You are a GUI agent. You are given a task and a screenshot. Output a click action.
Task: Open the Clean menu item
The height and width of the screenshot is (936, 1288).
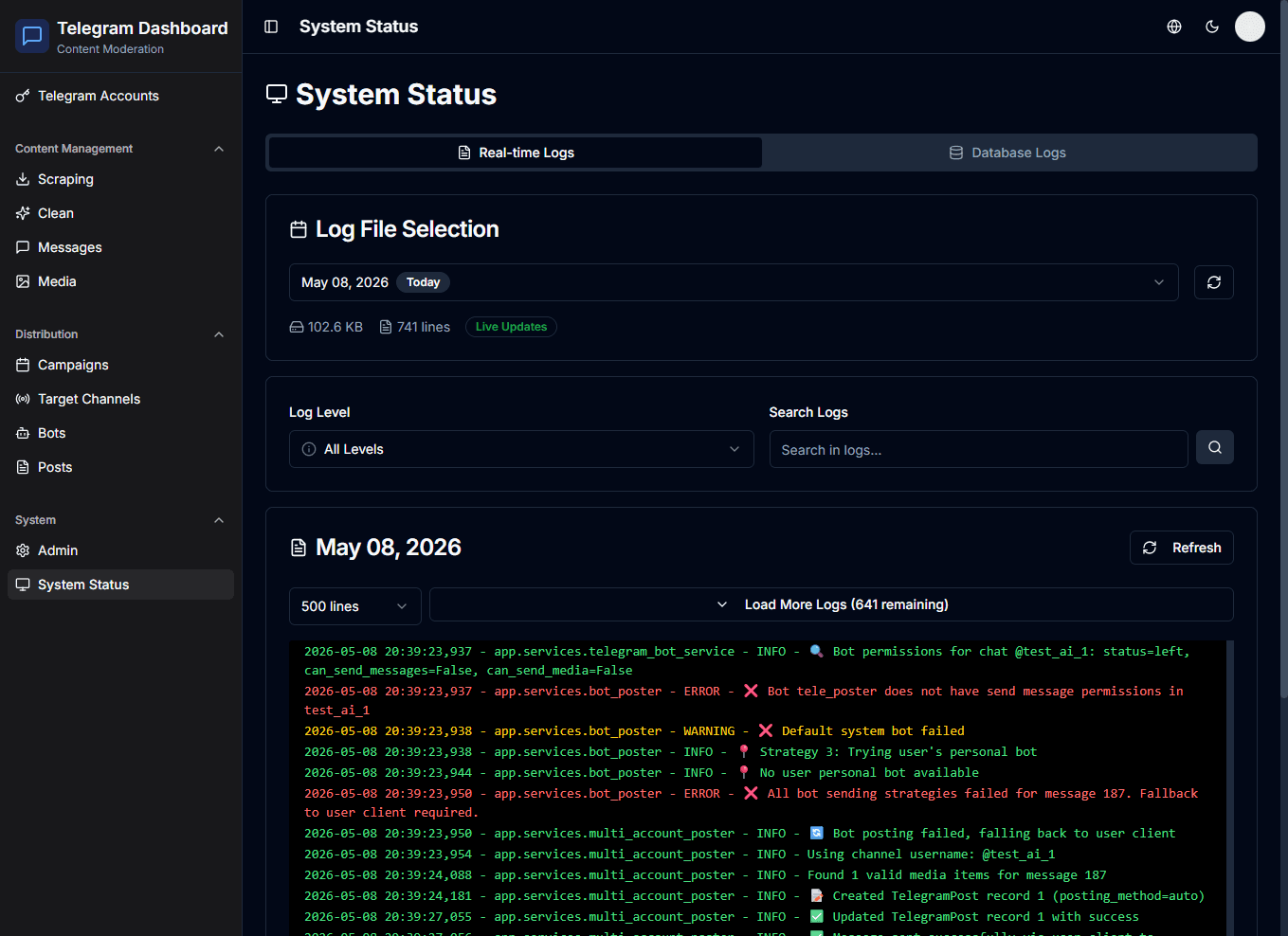(x=120, y=213)
